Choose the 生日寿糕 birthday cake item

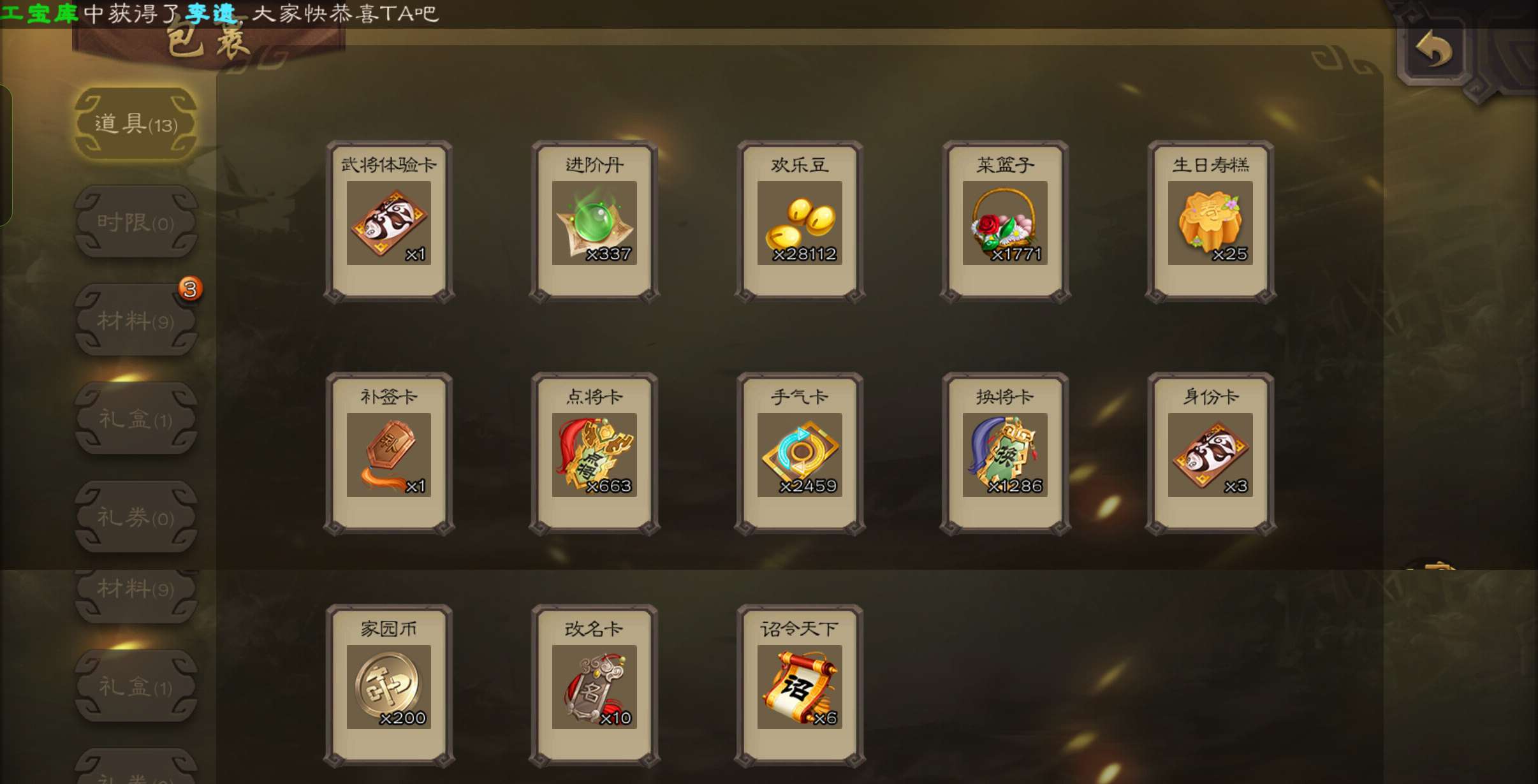(x=1210, y=221)
